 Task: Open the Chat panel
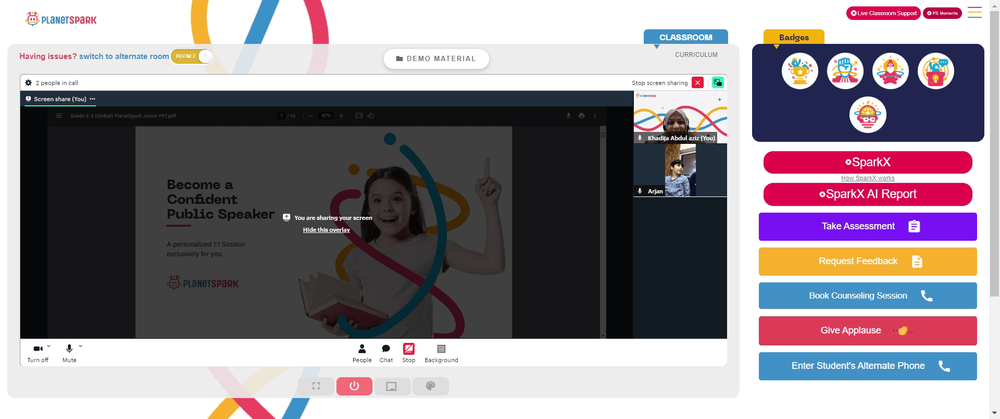[386, 349]
